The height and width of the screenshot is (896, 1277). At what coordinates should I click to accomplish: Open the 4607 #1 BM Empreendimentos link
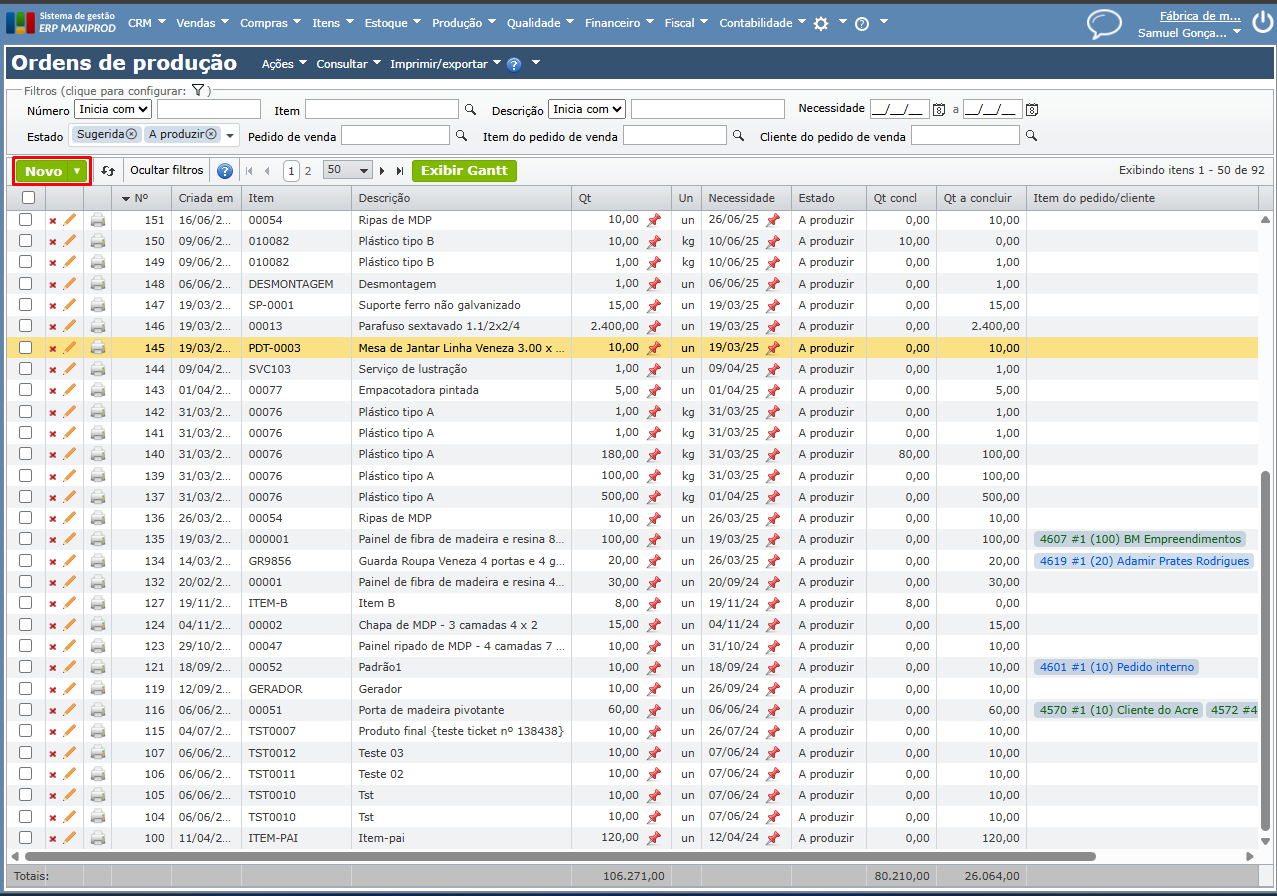coord(1139,539)
